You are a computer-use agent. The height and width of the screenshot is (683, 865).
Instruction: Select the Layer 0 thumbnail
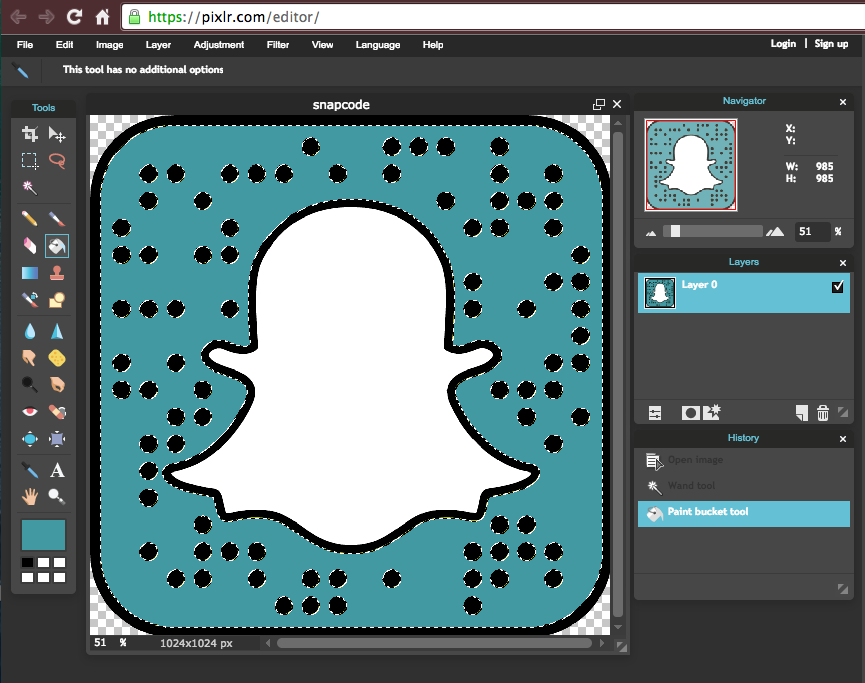click(660, 292)
